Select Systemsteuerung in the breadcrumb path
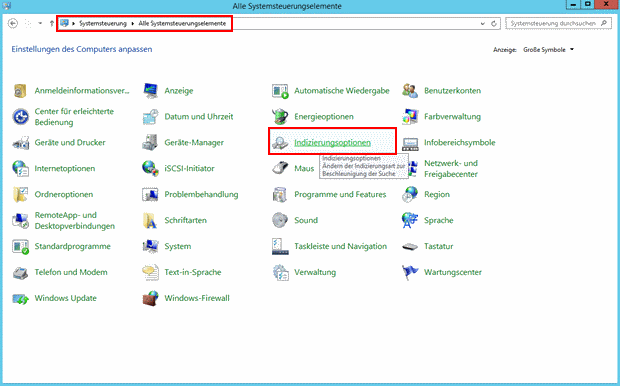The image size is (620, 386). [103, 24]
